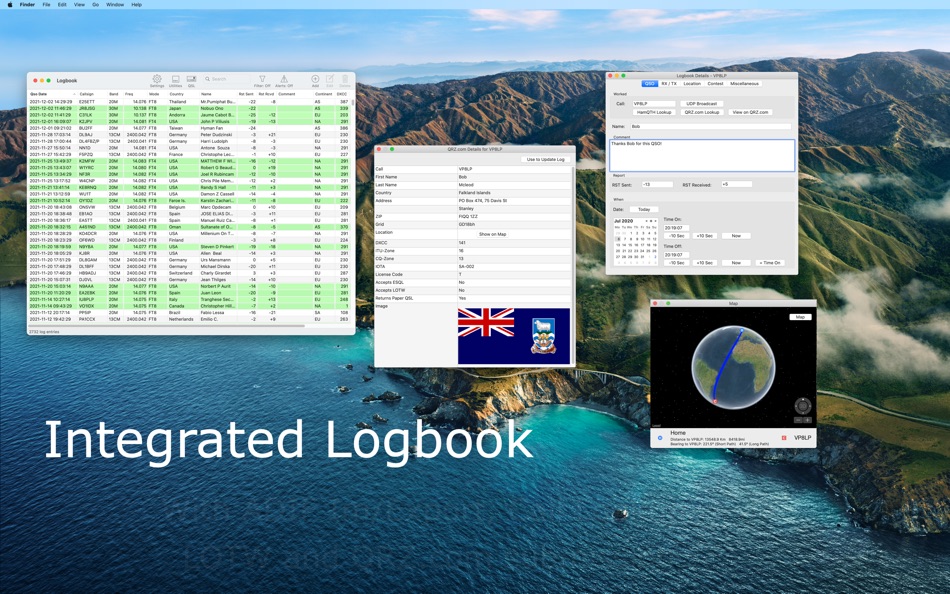
Task: Click the Edit entry icon in Logbook
Action: click(330, 79)
